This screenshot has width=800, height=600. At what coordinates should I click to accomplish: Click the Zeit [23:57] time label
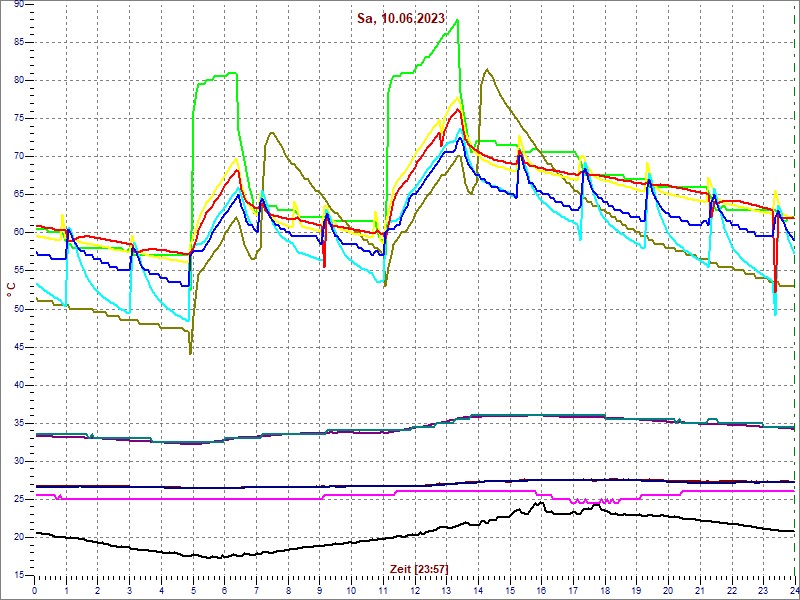point(419,569)
